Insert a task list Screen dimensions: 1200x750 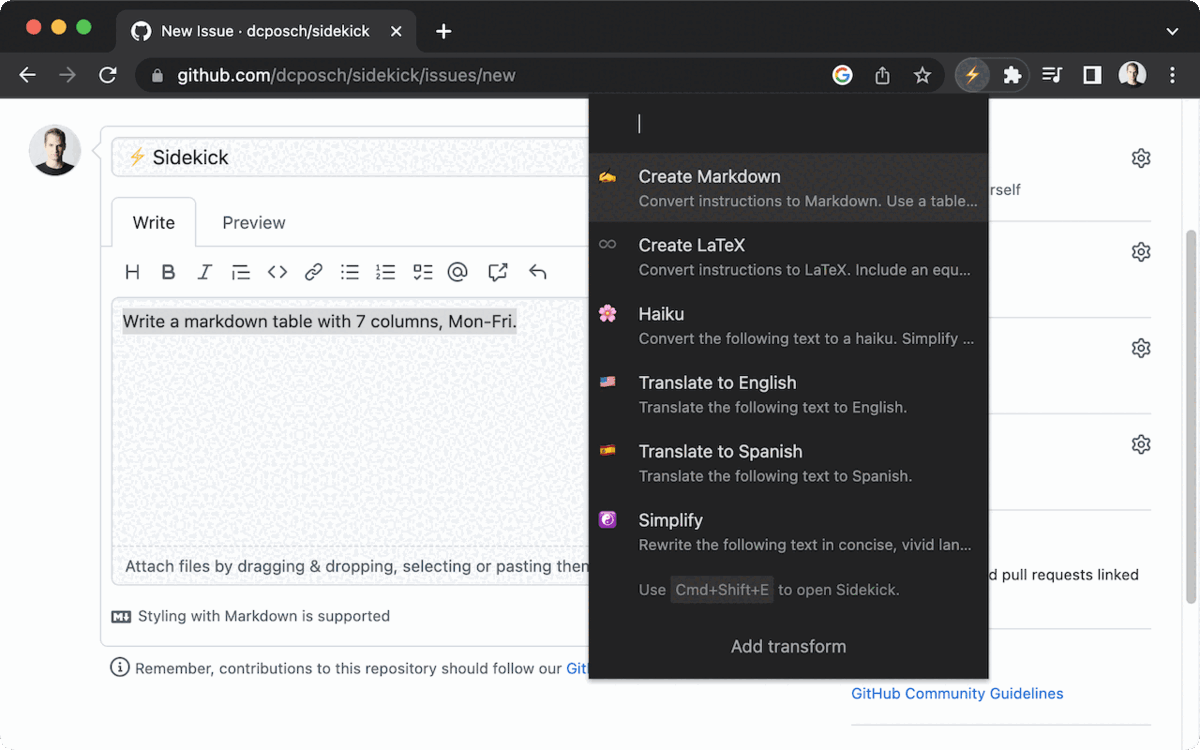pyautogui.click(x=422, y=272)
